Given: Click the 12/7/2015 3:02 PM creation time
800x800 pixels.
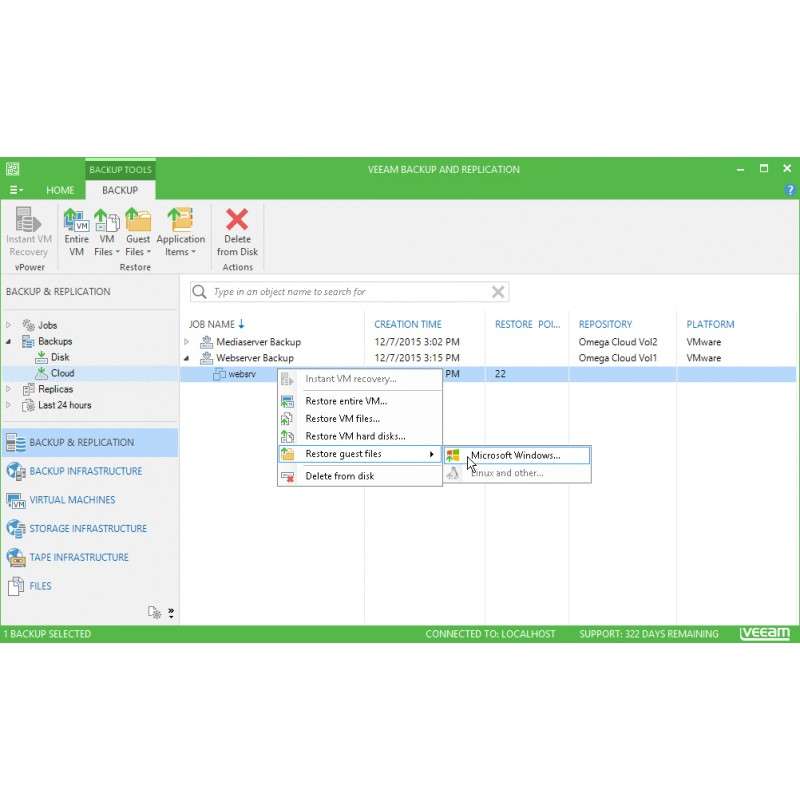Looking at the screenshot, I should (417, 342).
